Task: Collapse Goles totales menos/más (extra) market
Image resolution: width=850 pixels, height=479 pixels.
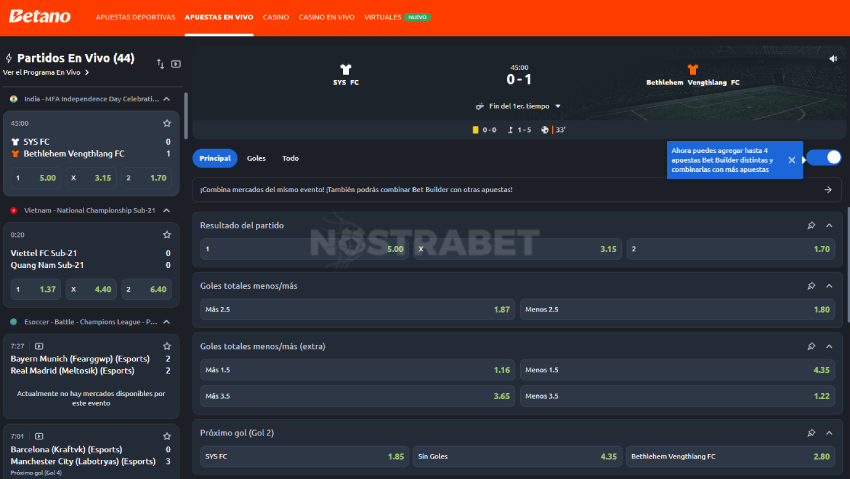Action: [829, 346]
